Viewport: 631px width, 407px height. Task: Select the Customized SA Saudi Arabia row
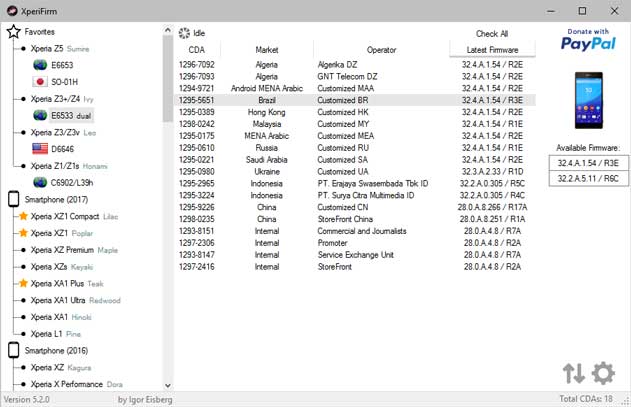(355, 159)
